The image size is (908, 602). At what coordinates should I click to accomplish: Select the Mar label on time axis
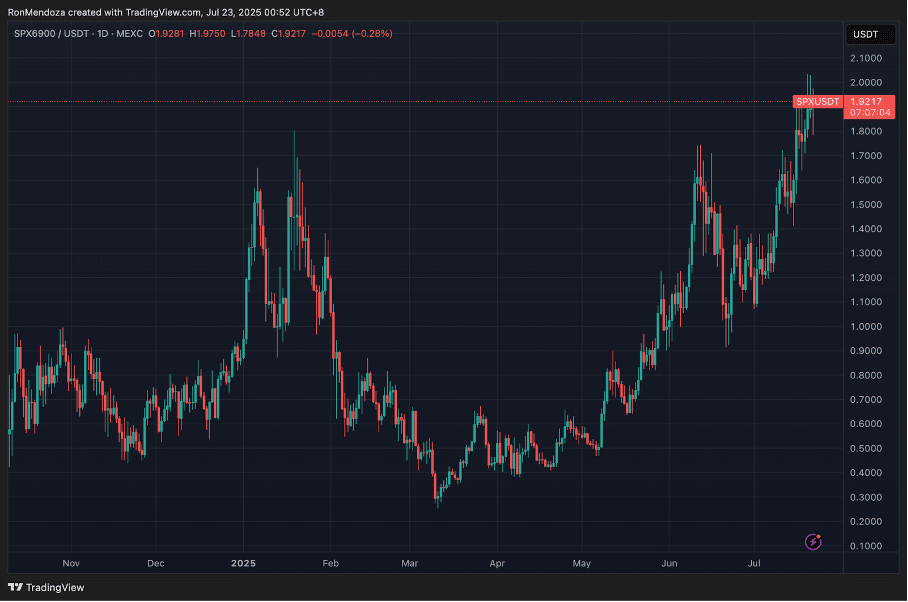409,563
